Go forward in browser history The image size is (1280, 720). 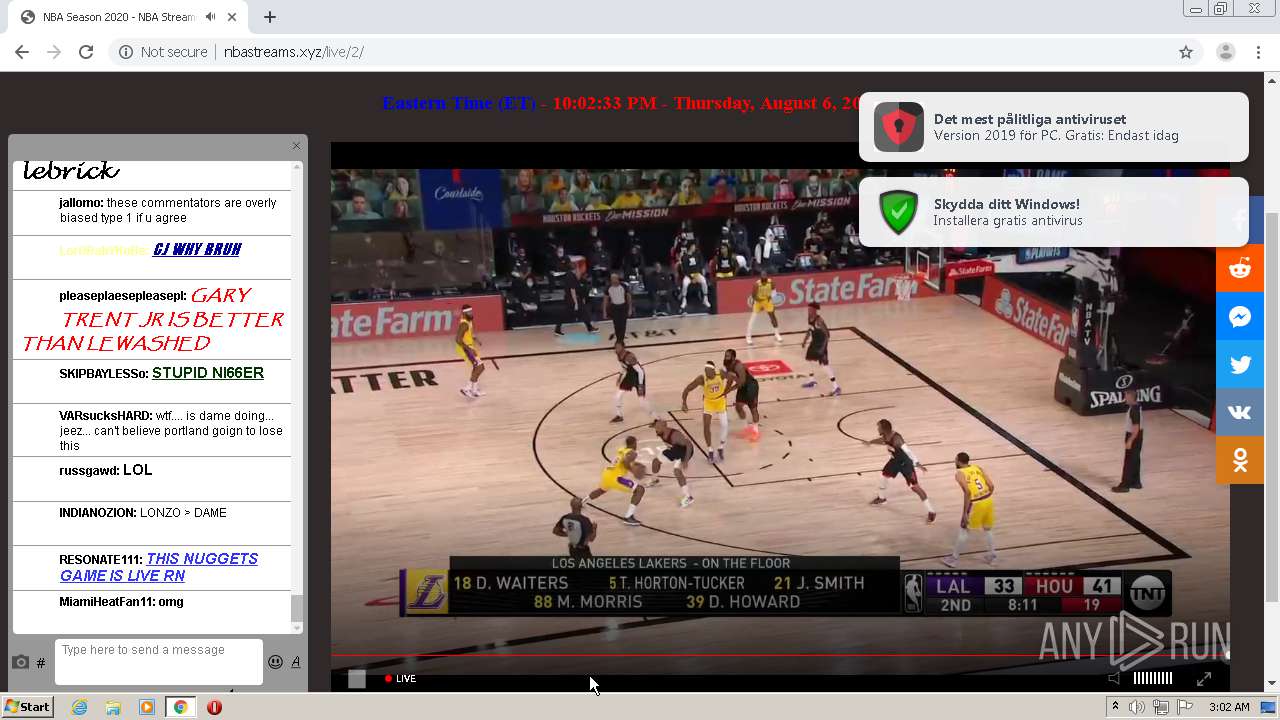click(54, 52)
